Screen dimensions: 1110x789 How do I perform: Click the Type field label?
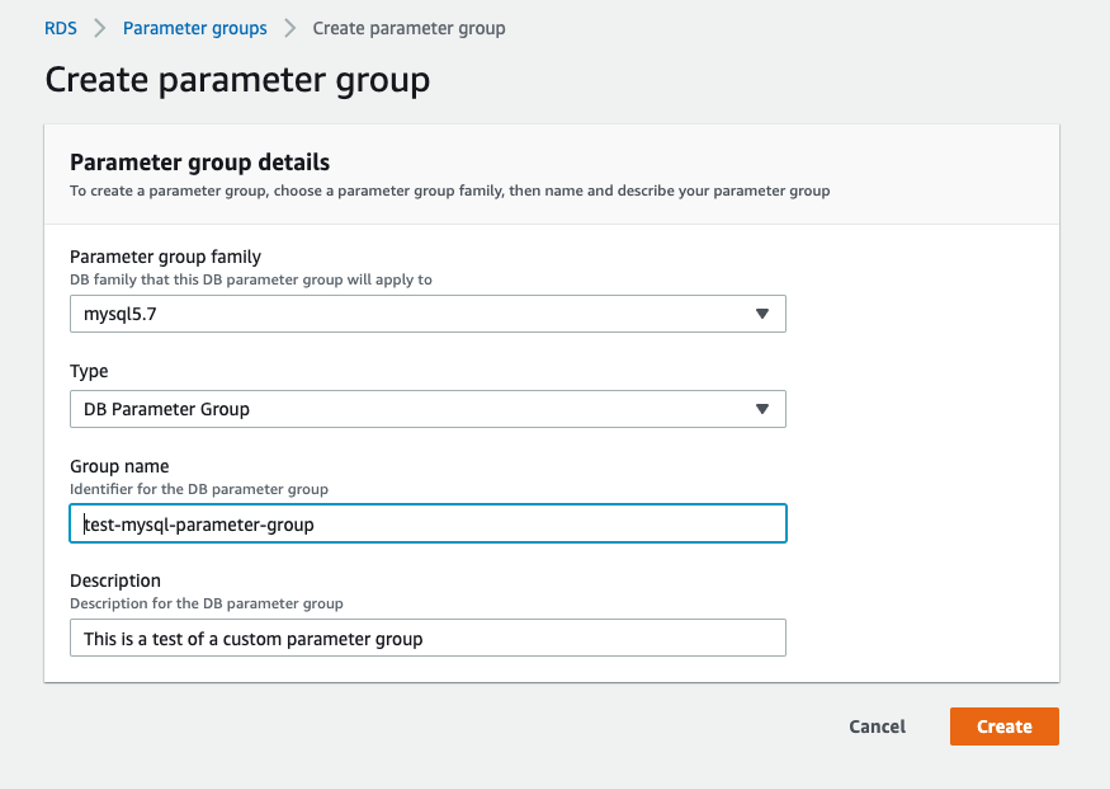point(88,371)
